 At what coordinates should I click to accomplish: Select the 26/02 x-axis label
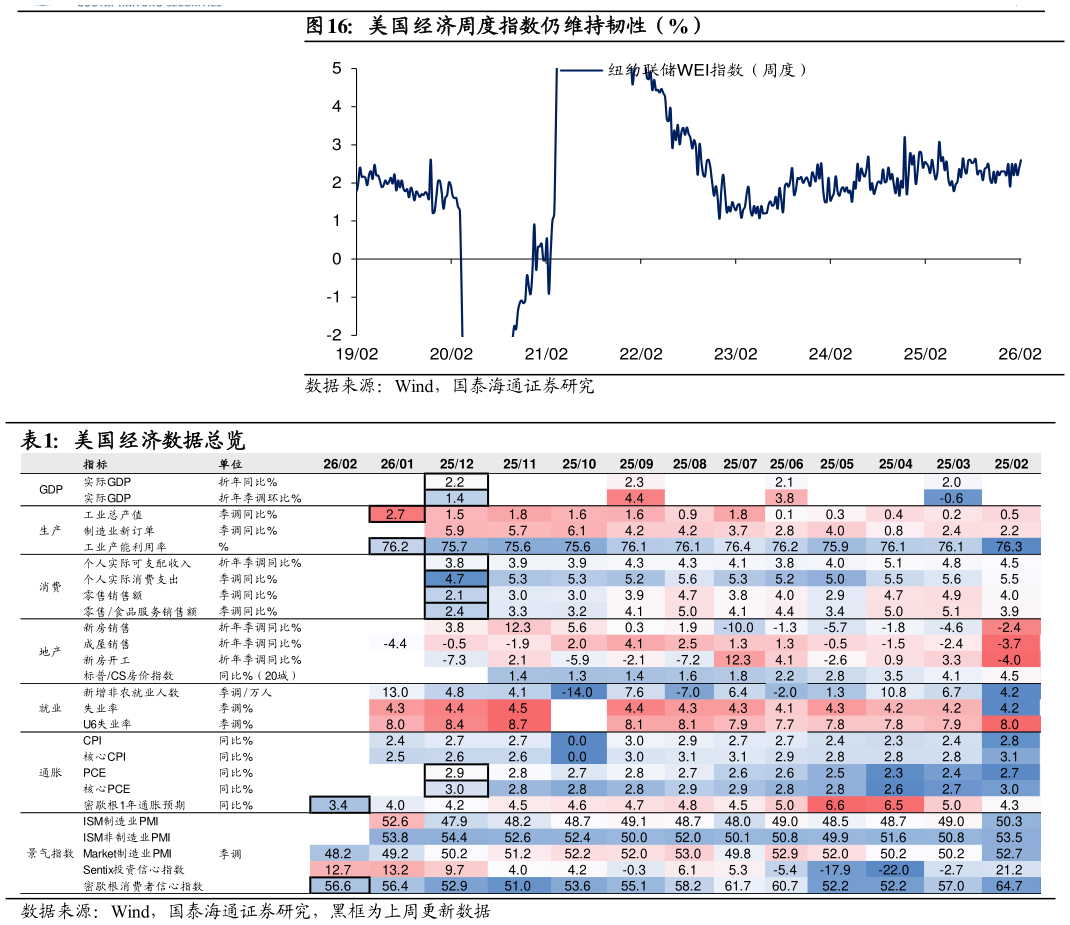pos(1020,353)
